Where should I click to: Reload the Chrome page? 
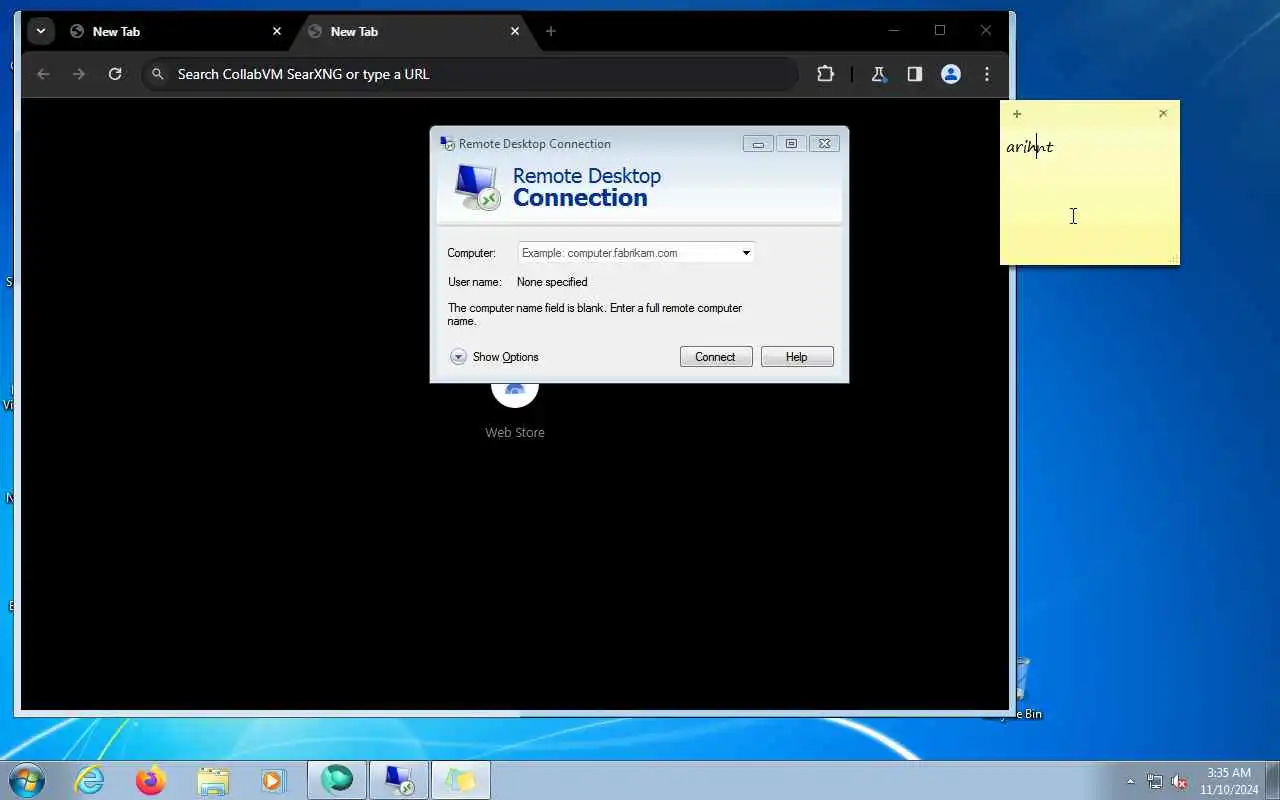tap(115, 74)
